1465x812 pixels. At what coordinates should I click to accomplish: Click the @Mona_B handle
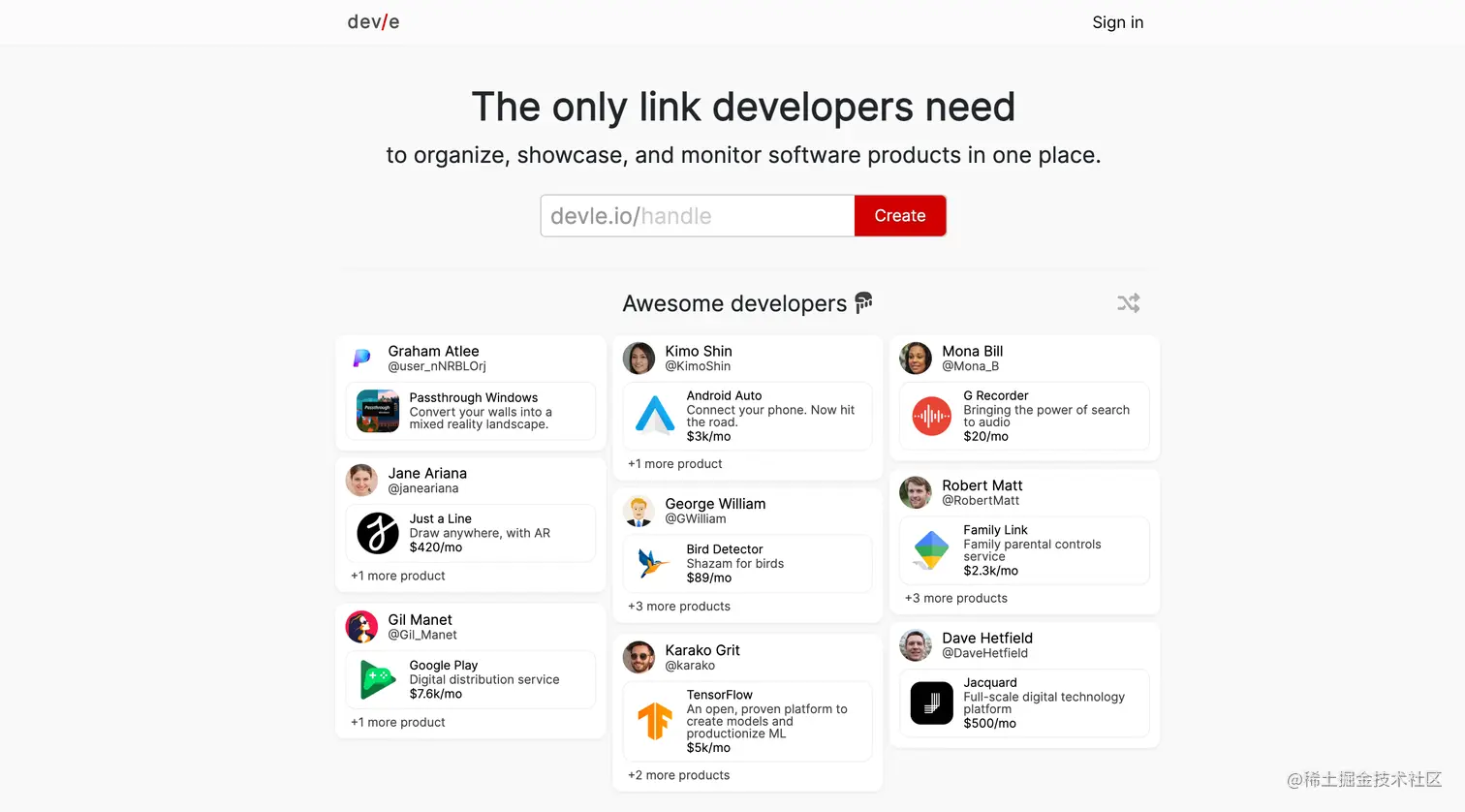[x=970, y=366]
